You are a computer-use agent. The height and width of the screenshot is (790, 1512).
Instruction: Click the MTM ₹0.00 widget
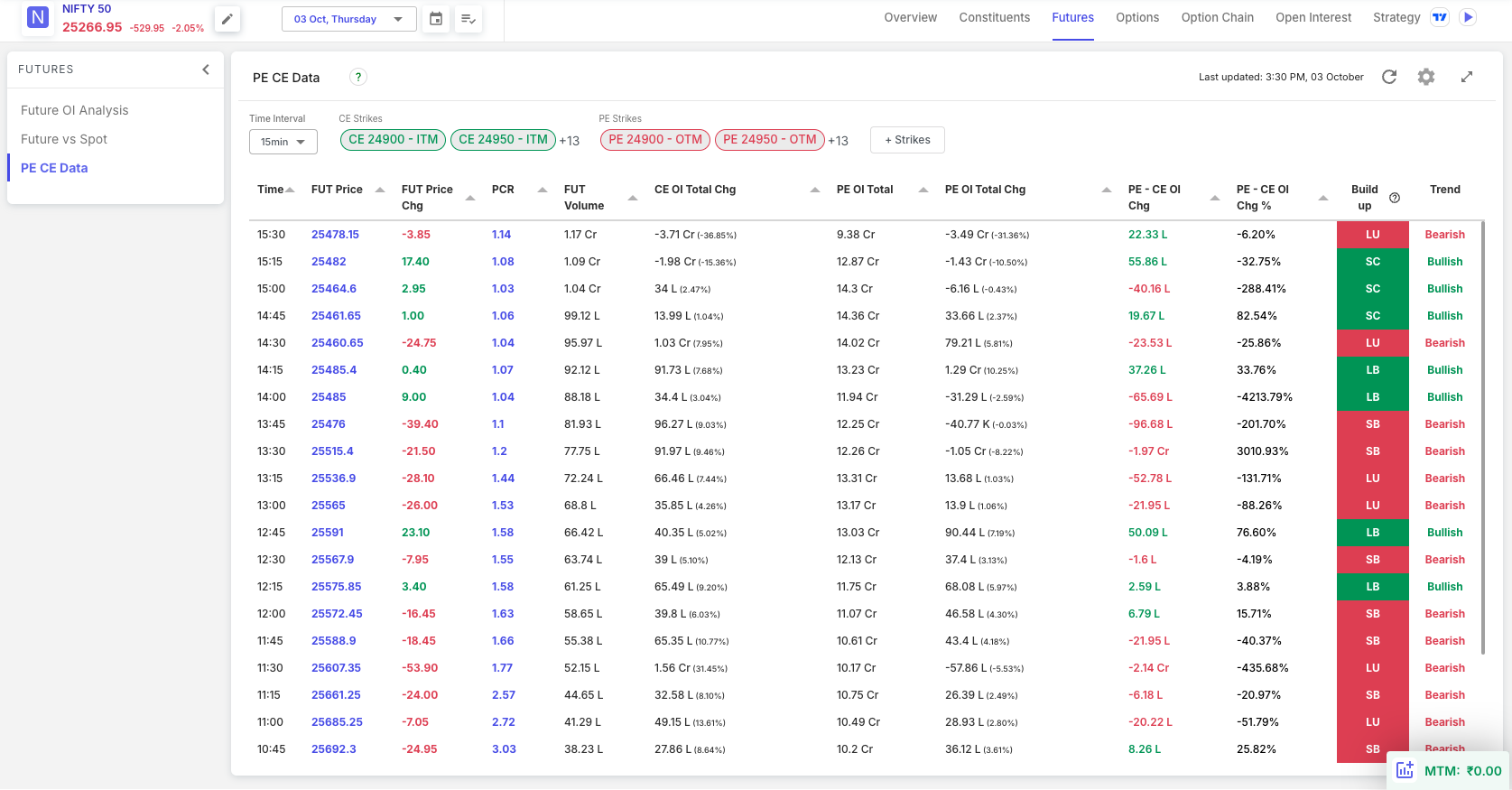coord(1449,770)
